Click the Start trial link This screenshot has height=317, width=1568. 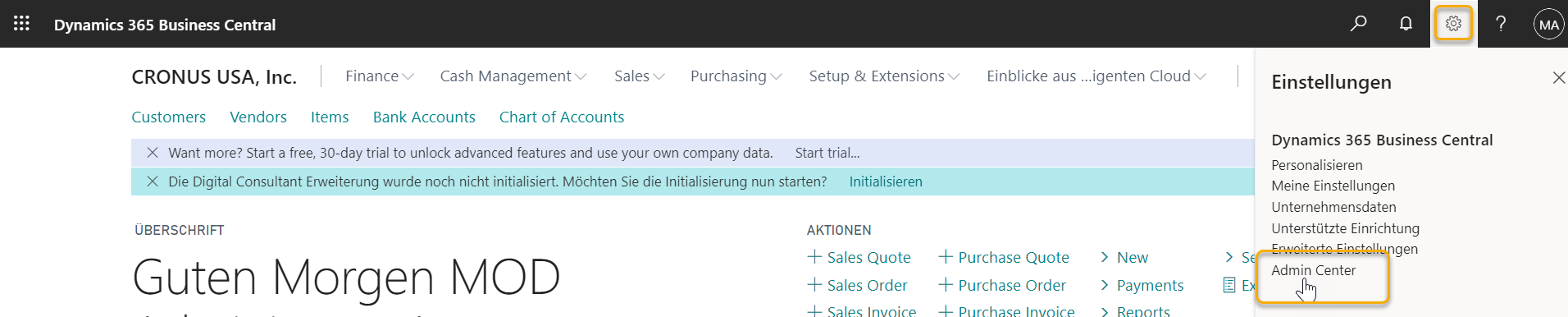pos(827,153)
